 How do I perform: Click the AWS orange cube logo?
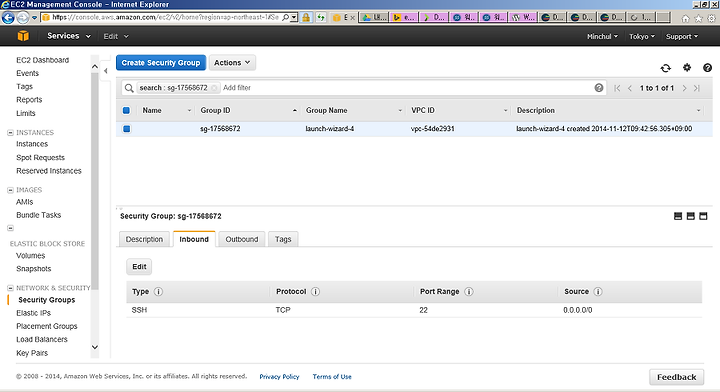pos(23,36)
